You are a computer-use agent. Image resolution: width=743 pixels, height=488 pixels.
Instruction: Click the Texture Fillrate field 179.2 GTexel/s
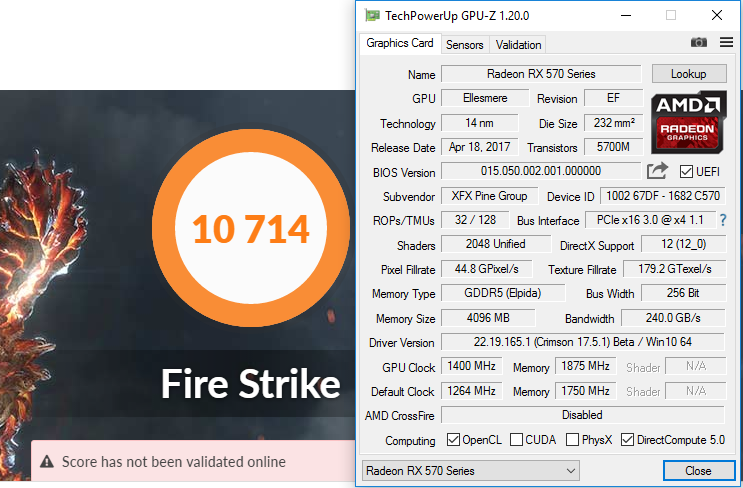point(675,269)
